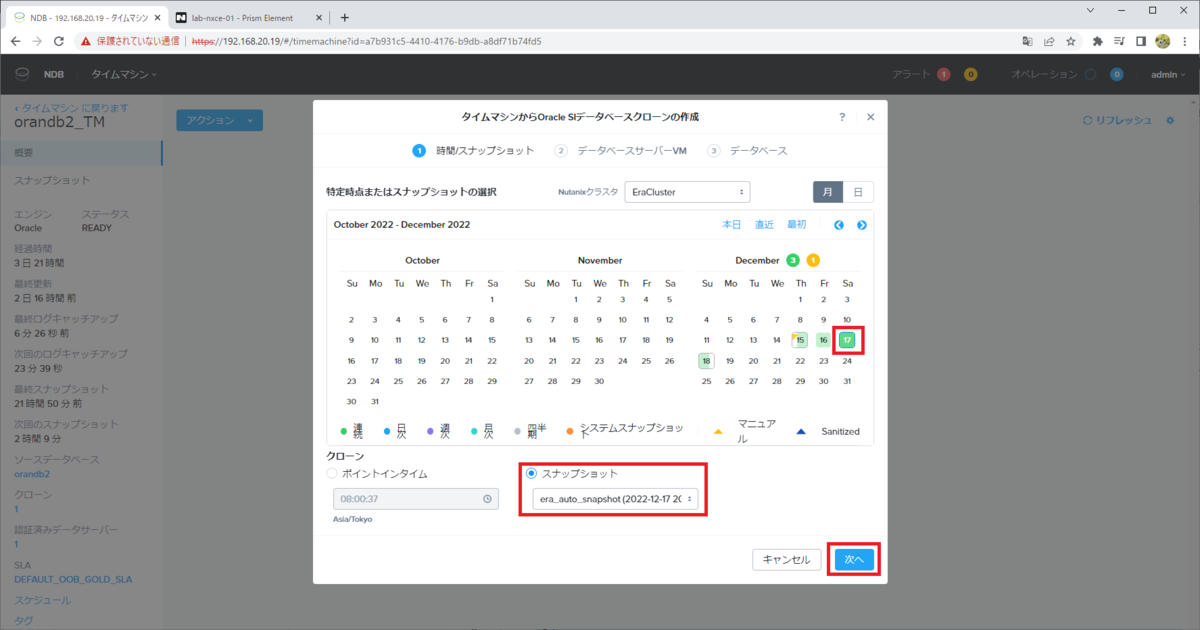The height and width of the screenshot is (630, 1200).
Task: Click the browser back arrow
Action: [x=16, y=41]
